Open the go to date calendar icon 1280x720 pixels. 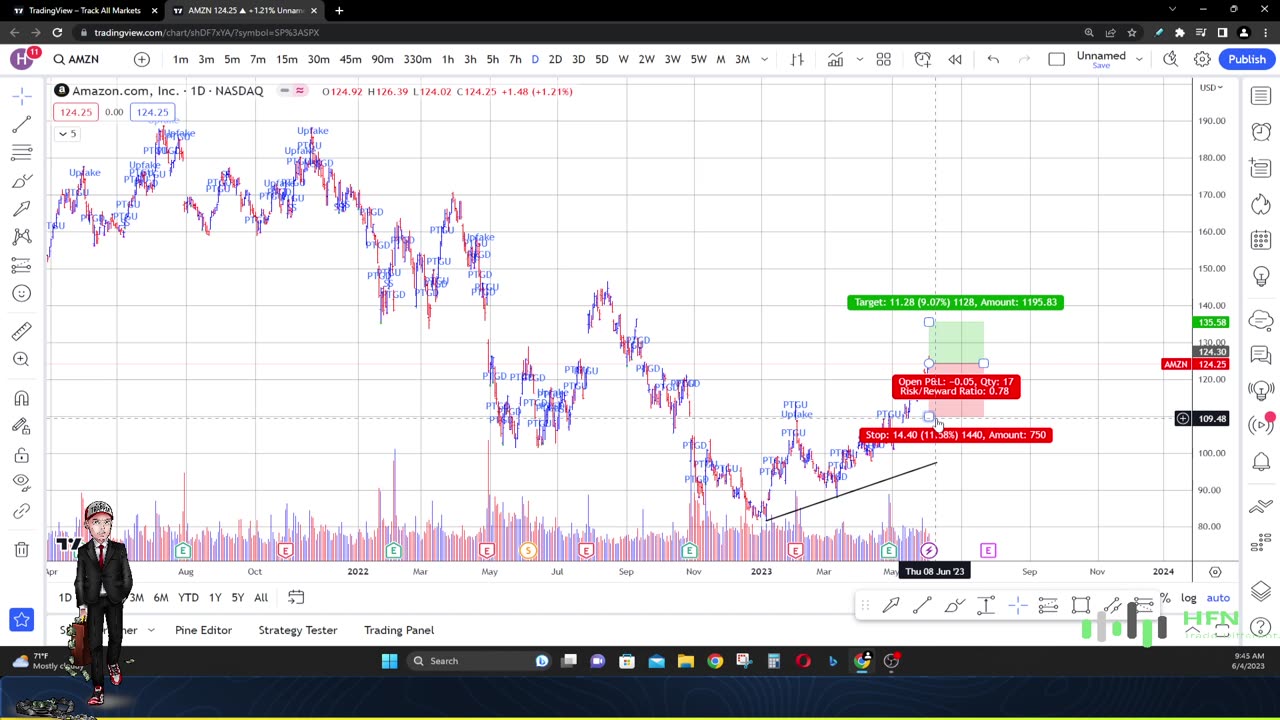click(296, 597)
